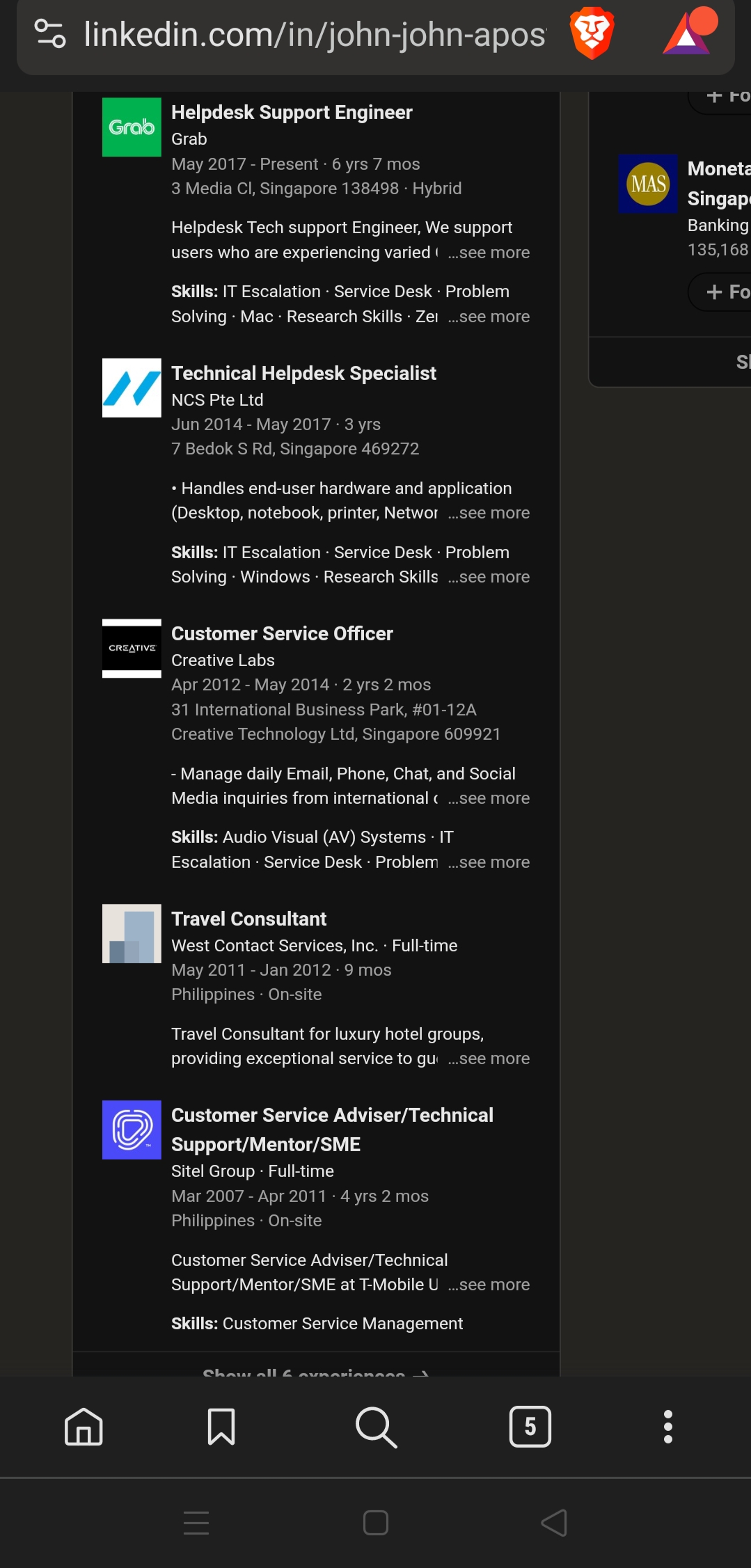Expand Creative Labs skills see more
751x1568 pixels.
click(x=489, y=862)
